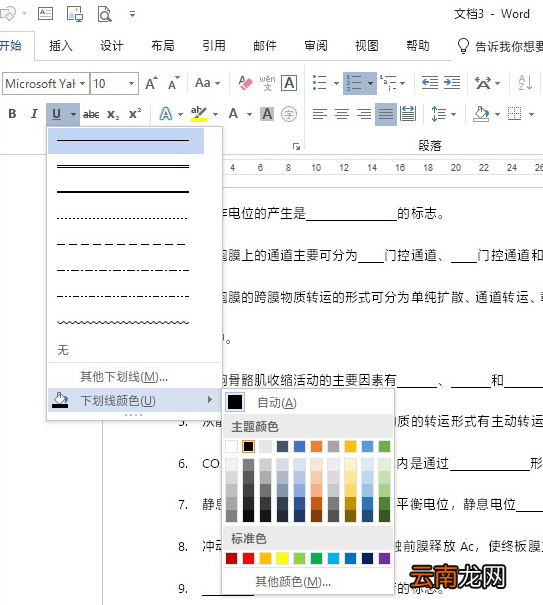Image resolution: width=543 pixels, height=605 pixels.
Task: Increase paragraph indent
Action: (452, 83)
